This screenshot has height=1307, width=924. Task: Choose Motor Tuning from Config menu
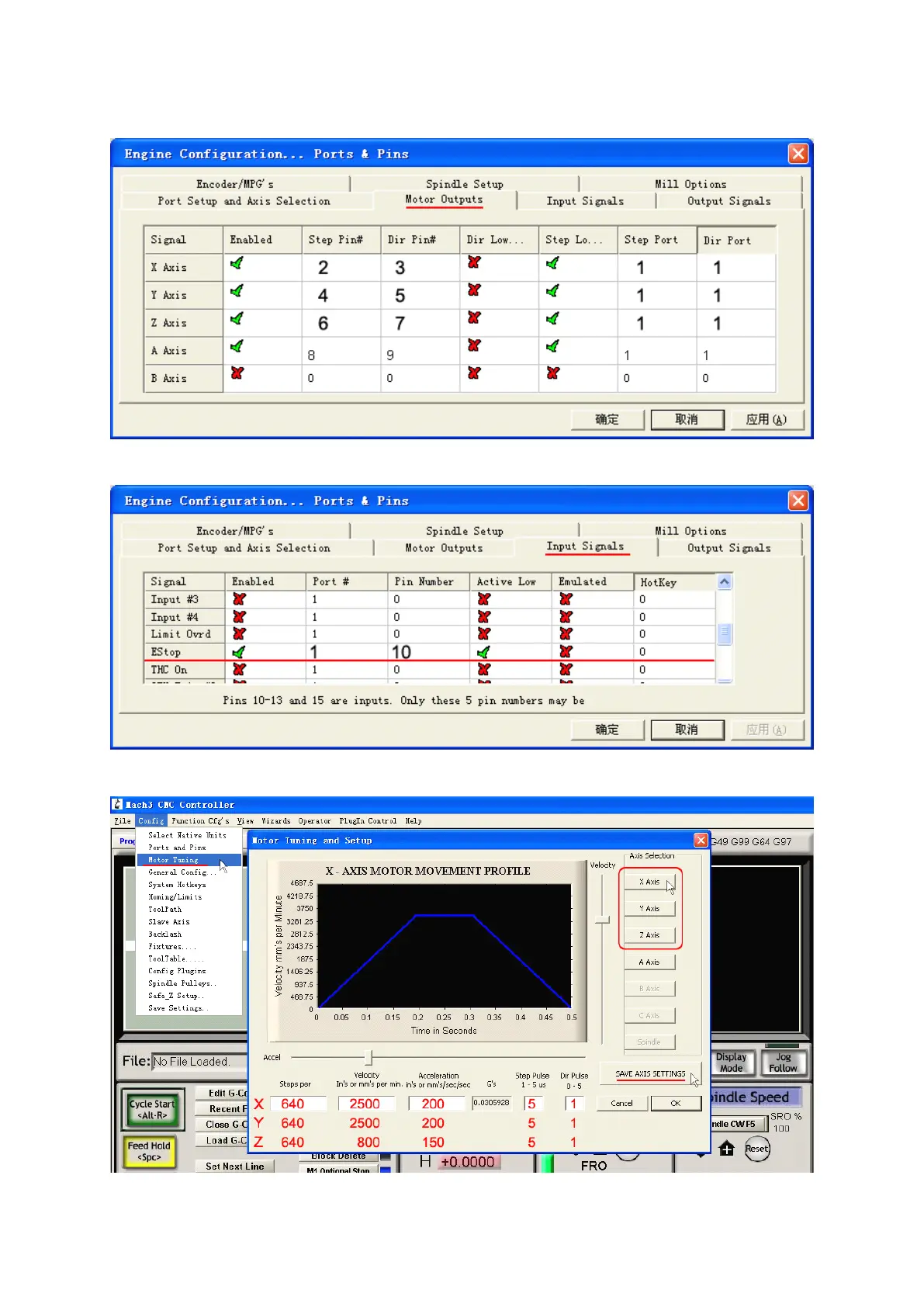coord(189,860)
